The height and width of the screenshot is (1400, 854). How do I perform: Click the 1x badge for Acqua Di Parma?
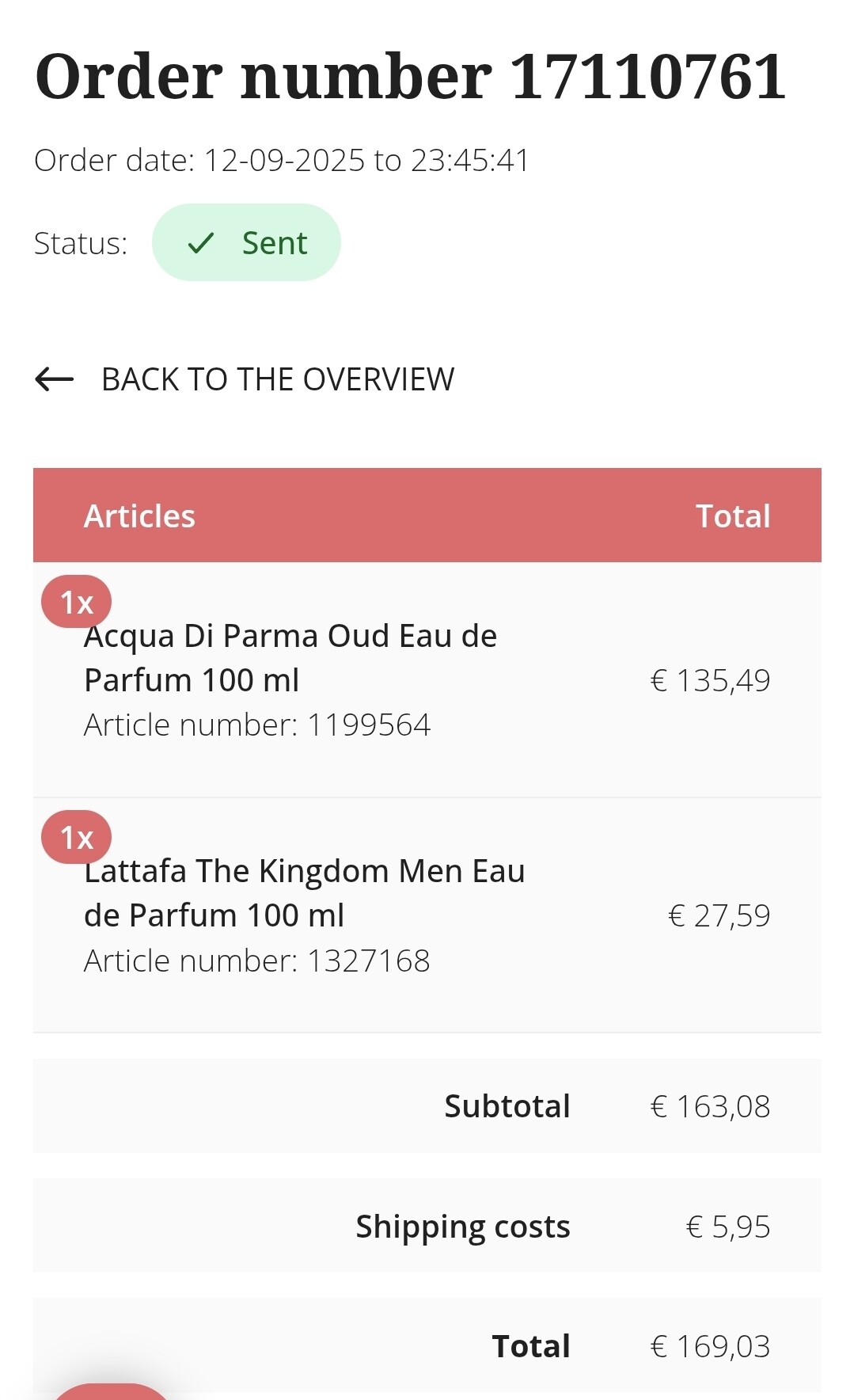tap(76, 602)
